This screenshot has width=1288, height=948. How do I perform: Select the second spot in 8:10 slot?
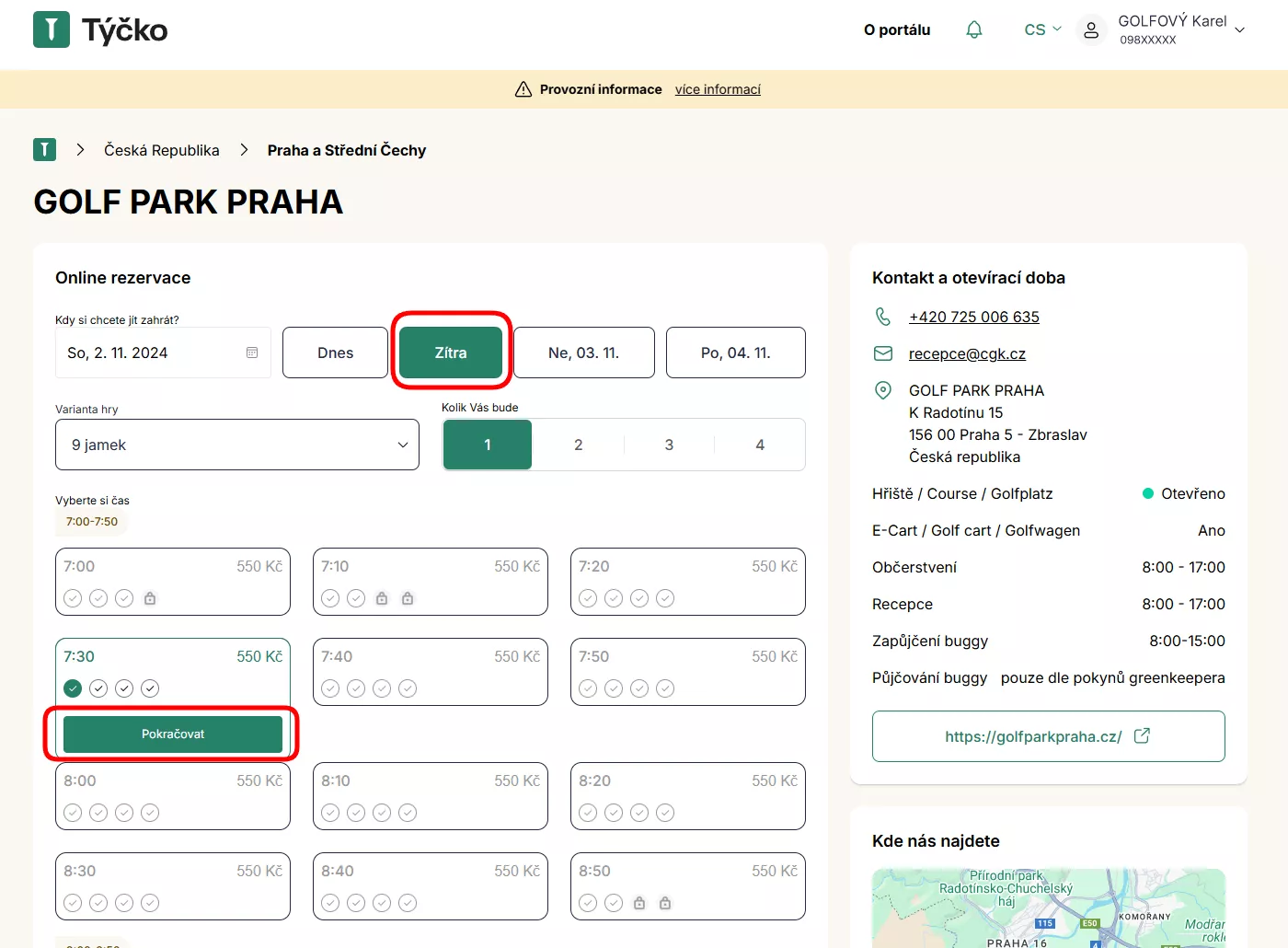point(356,813)
